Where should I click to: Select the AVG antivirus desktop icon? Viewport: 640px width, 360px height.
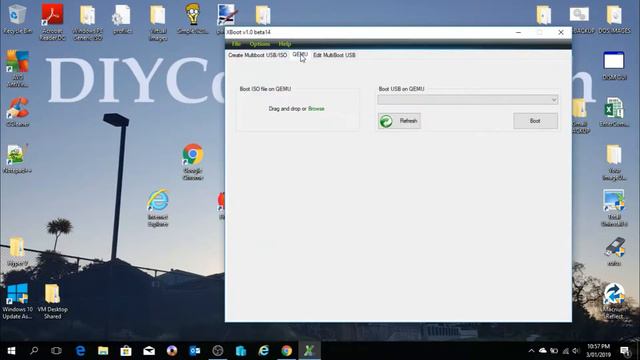(x=17, y=68)
